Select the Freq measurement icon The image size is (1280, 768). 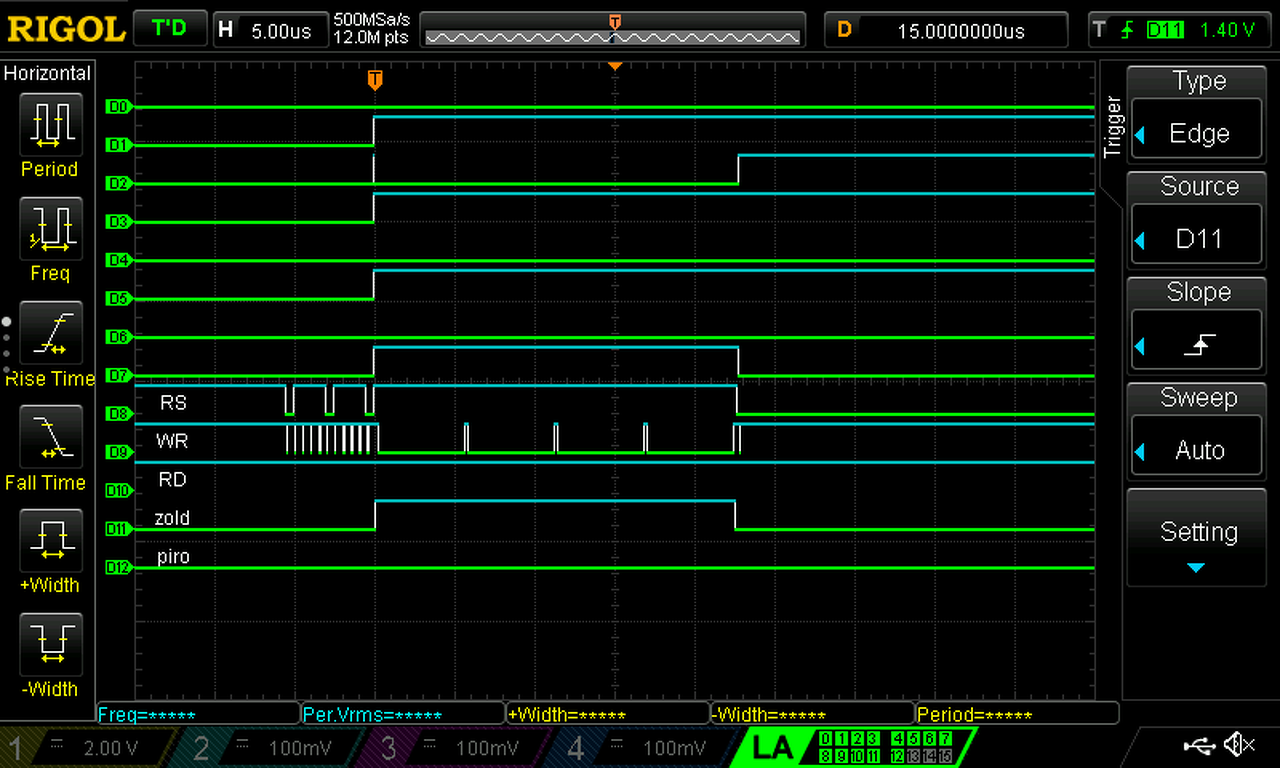49,227
